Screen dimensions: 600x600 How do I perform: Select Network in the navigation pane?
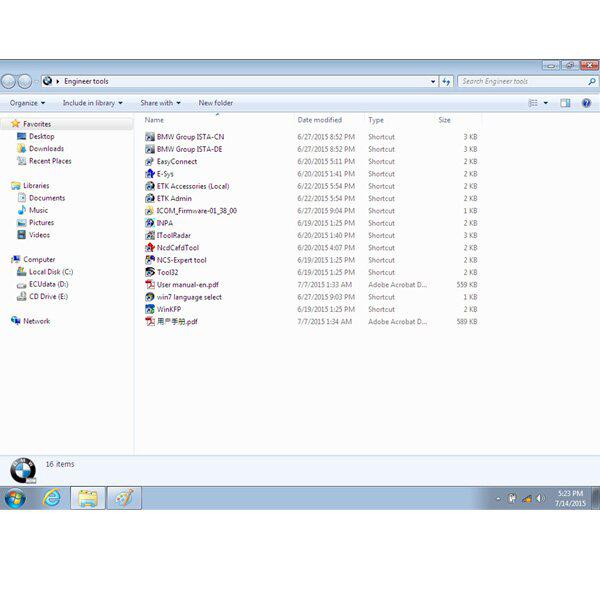click(36, 321)
